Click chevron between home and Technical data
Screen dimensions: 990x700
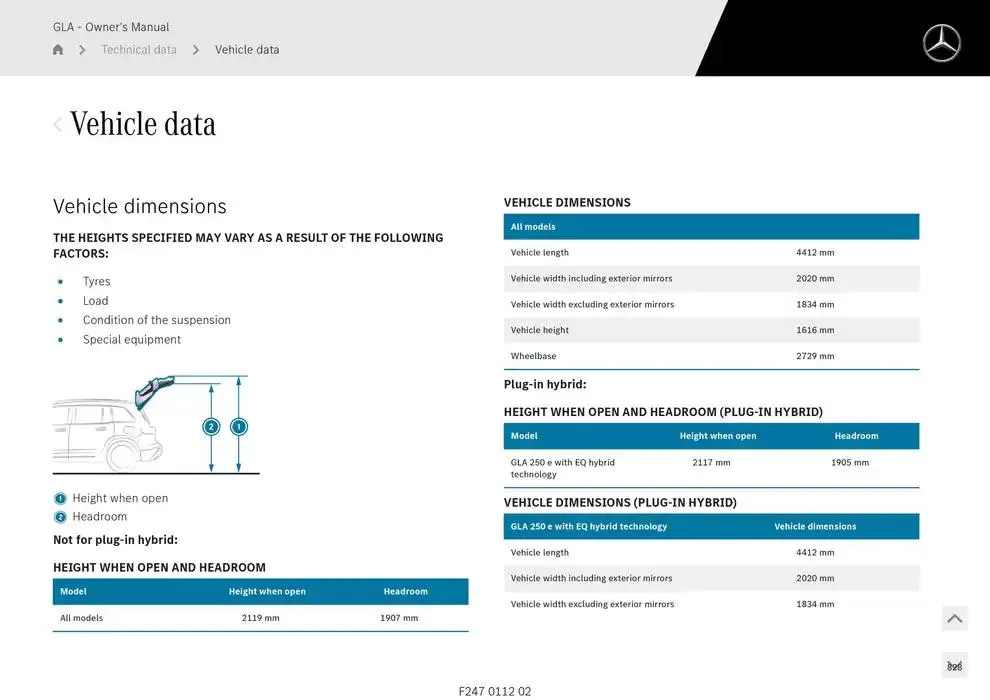(82, 50)
